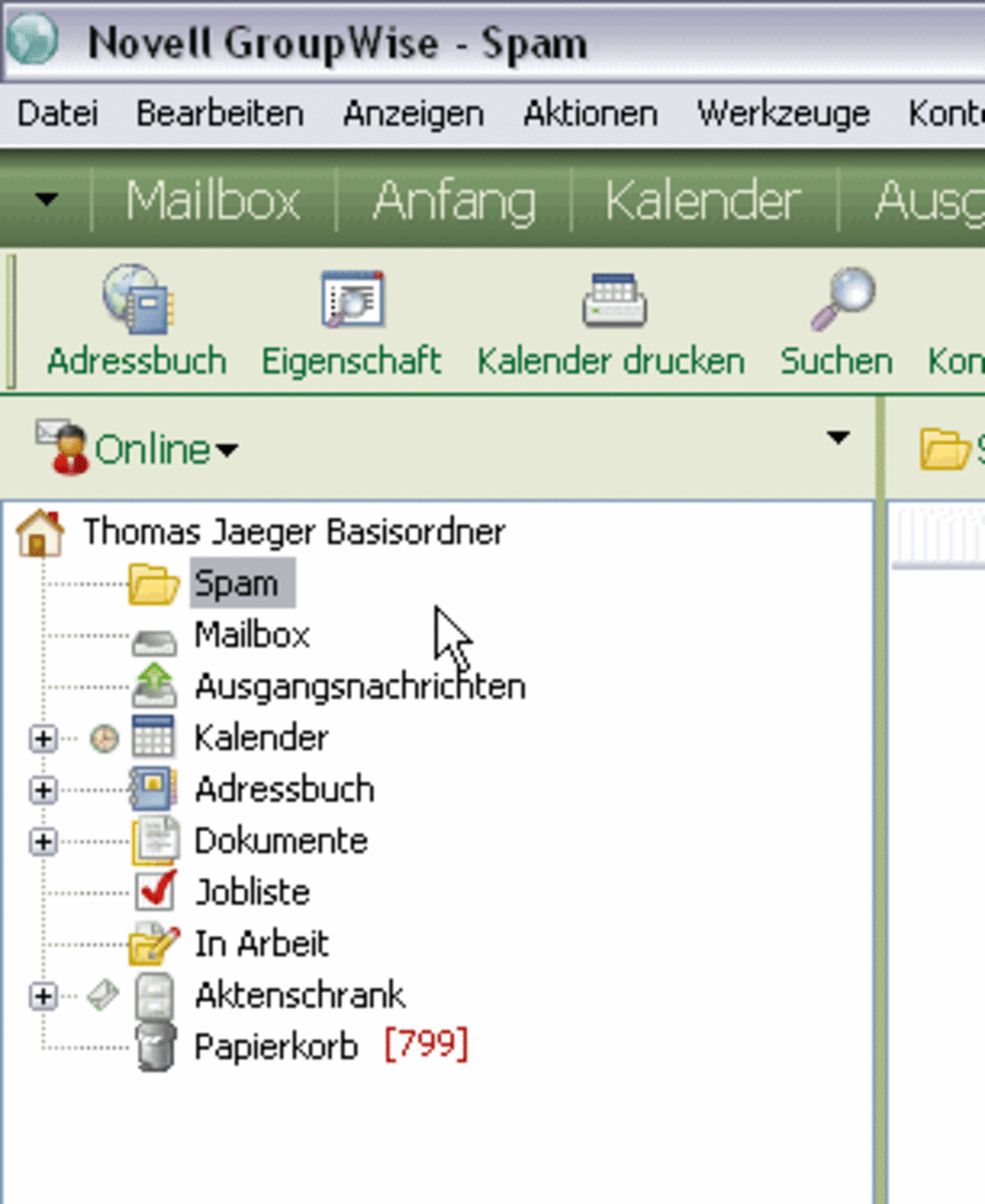Click the Aktenschrank cabinet icon
Image resolution: width=985 pixels, height=1204 pixels.
point(155,996)
